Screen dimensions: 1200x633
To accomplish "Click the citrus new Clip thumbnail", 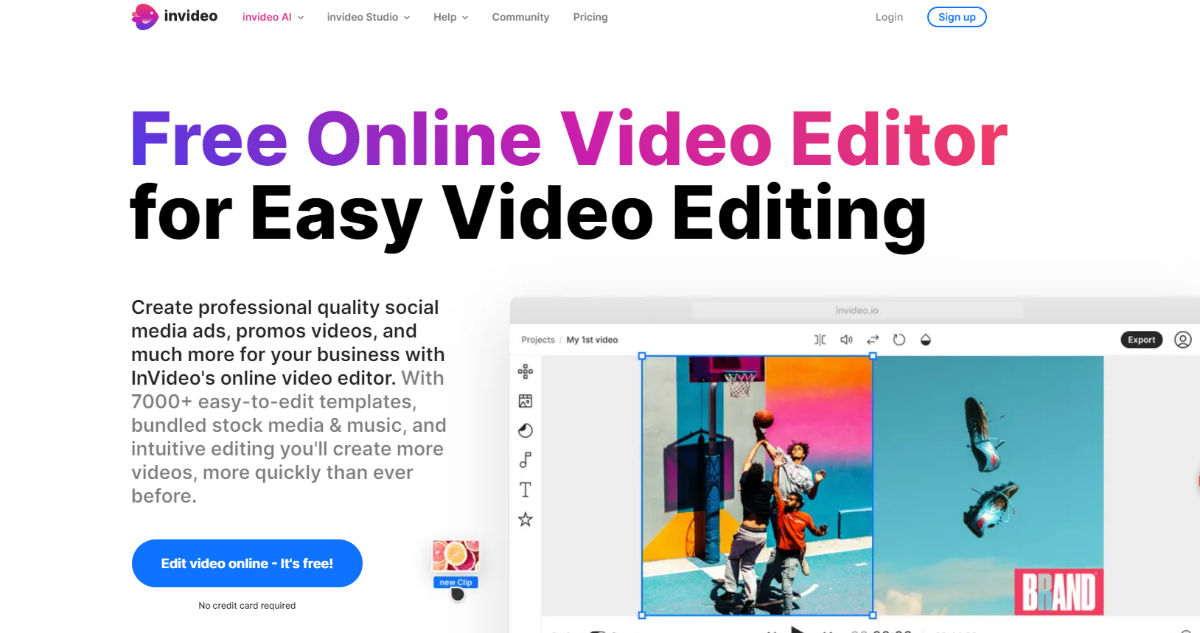I will tap(456, 556).
